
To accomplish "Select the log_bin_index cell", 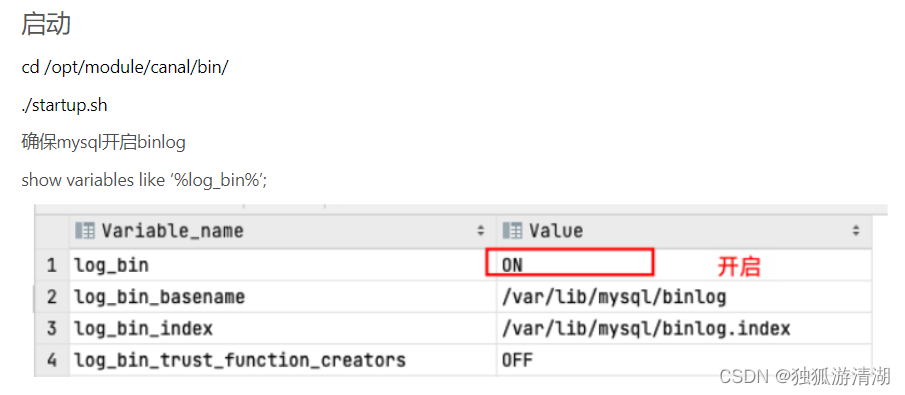I will click(283, 329).
